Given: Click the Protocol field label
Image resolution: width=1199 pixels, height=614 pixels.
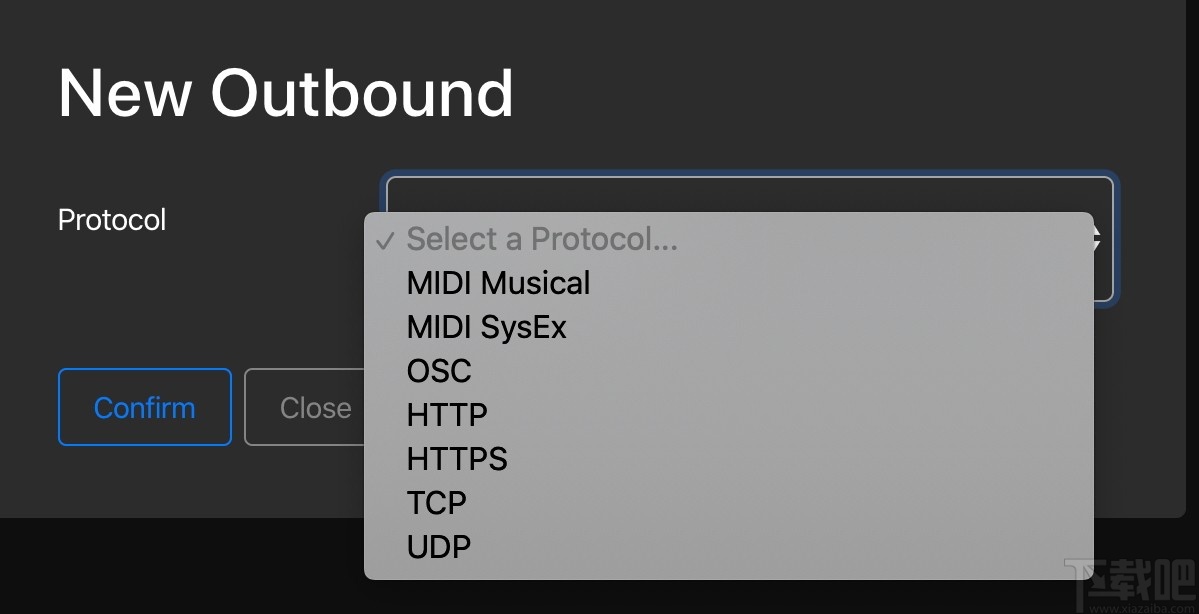Looking at the screenshot, I should 112,220.
